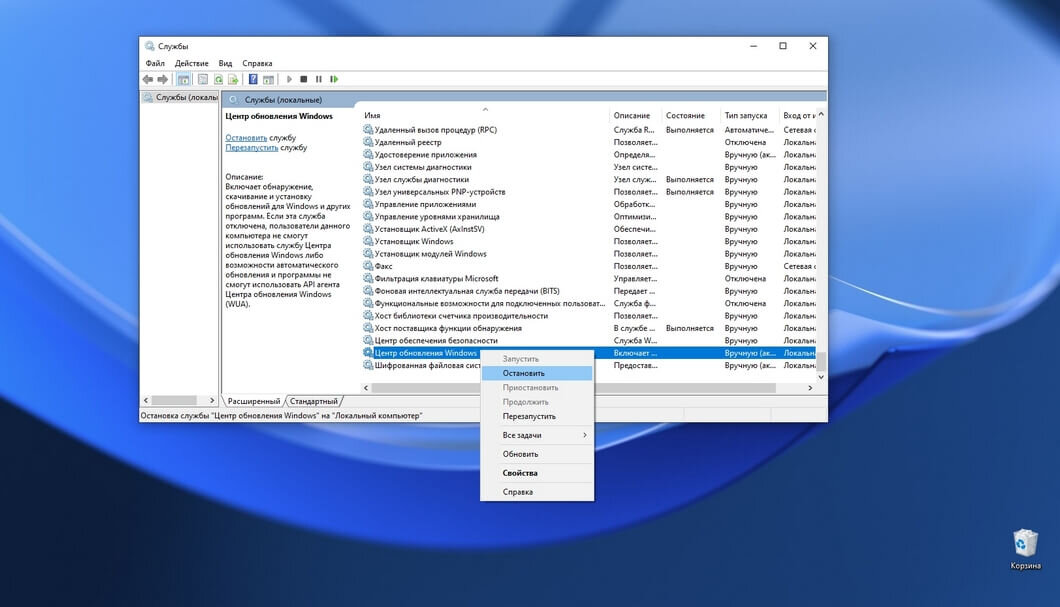
Task: Choose Справка in the context menu
Action: [537, 492]
